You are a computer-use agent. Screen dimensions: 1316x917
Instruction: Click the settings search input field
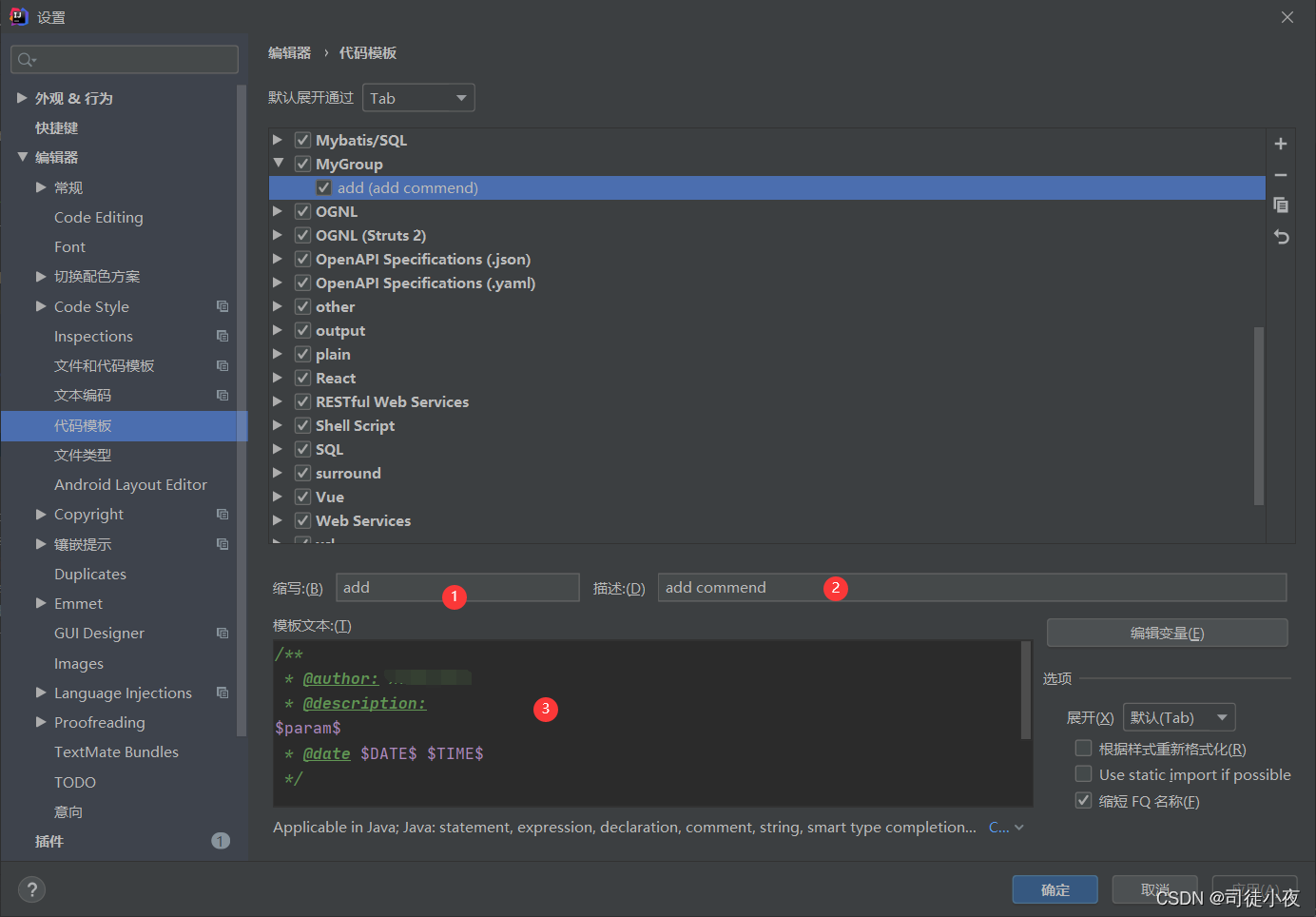125,60
